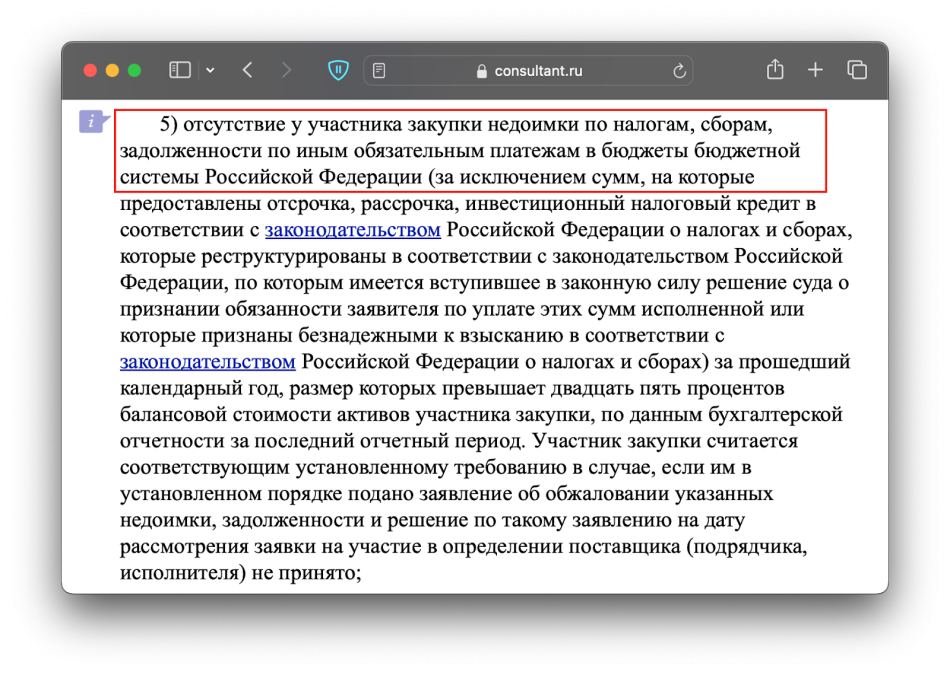Click text "признании обязанности заявителя"
Screen dimensions: 950x675
click(x=279, y=309)
